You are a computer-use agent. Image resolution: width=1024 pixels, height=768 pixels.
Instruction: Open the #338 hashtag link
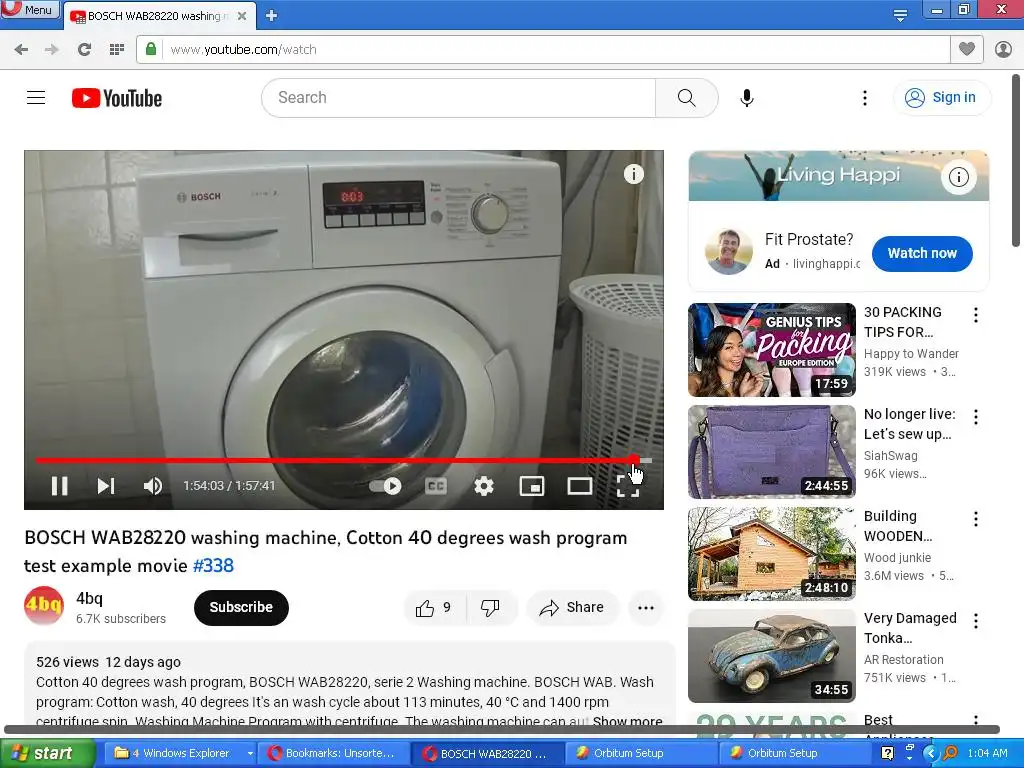click(x=213, y=566)
